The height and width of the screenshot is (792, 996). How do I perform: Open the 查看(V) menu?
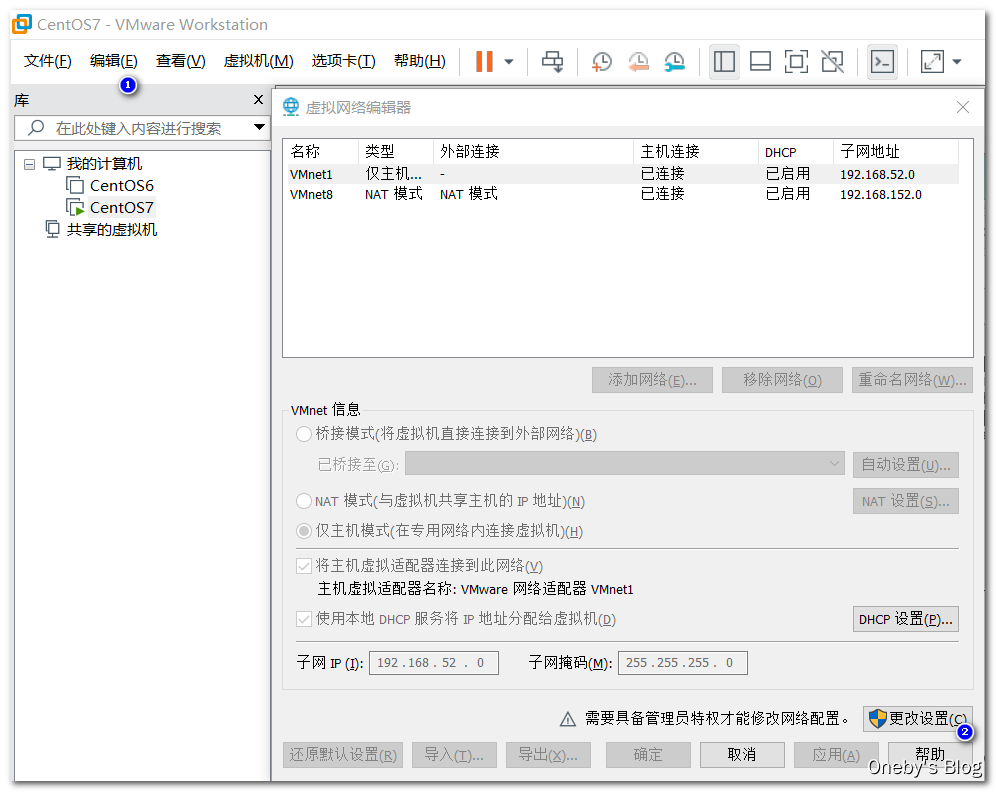click(180, 61)
